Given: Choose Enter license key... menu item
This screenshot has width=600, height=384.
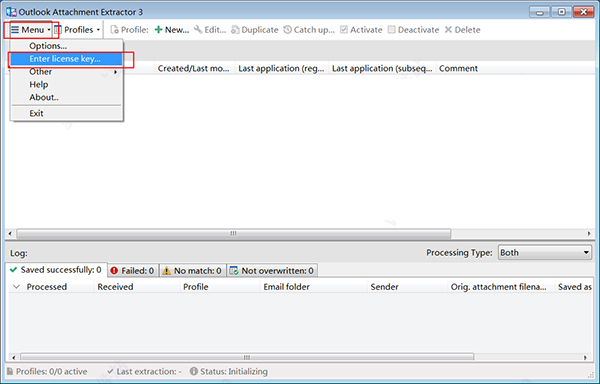Looking at the screenshot, I should pos(66,59).
